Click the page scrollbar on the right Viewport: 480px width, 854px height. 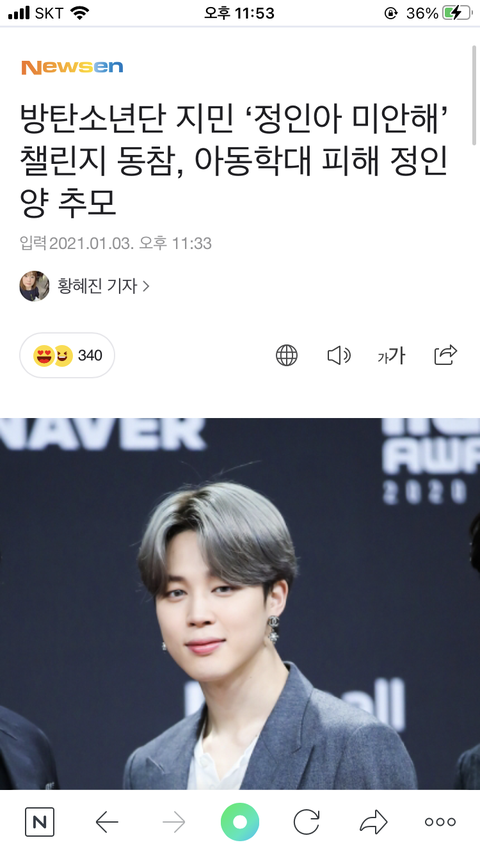click(475, 95)
